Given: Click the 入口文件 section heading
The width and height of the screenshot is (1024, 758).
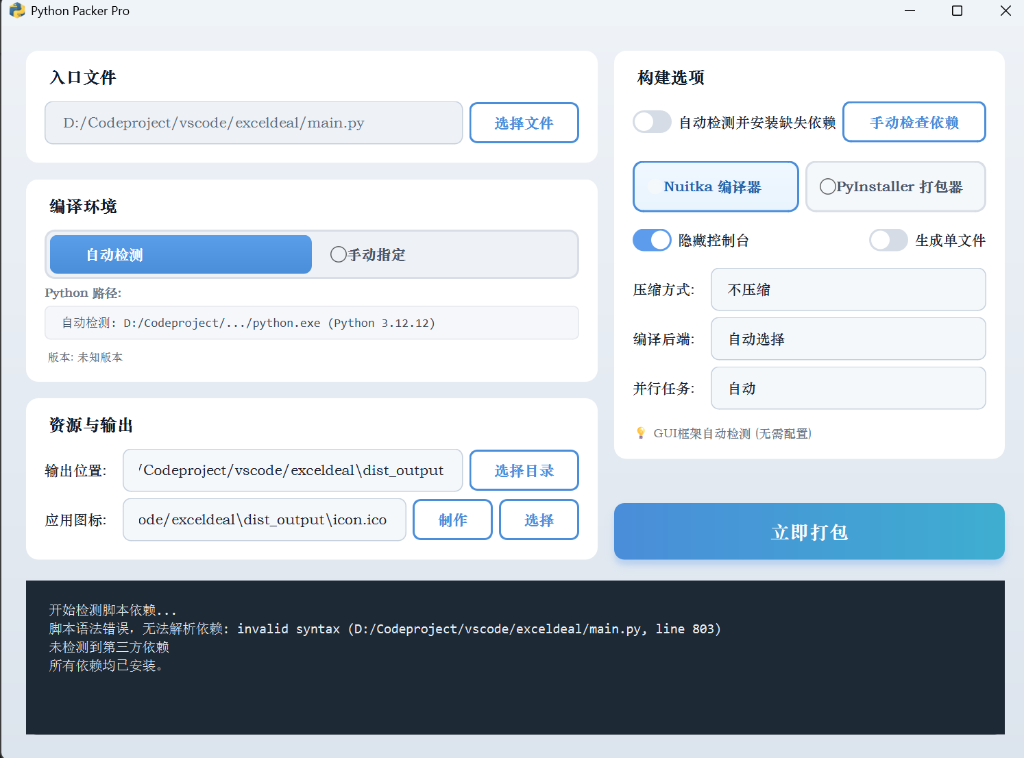Looking at the screenshot, I should click(x=83, y=78).
